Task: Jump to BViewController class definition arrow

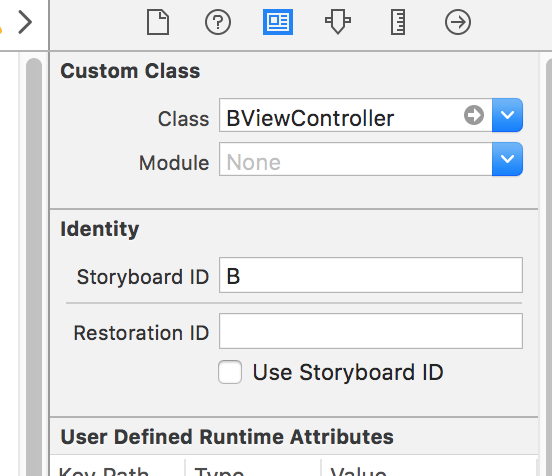Action: (x=474, y=115)
